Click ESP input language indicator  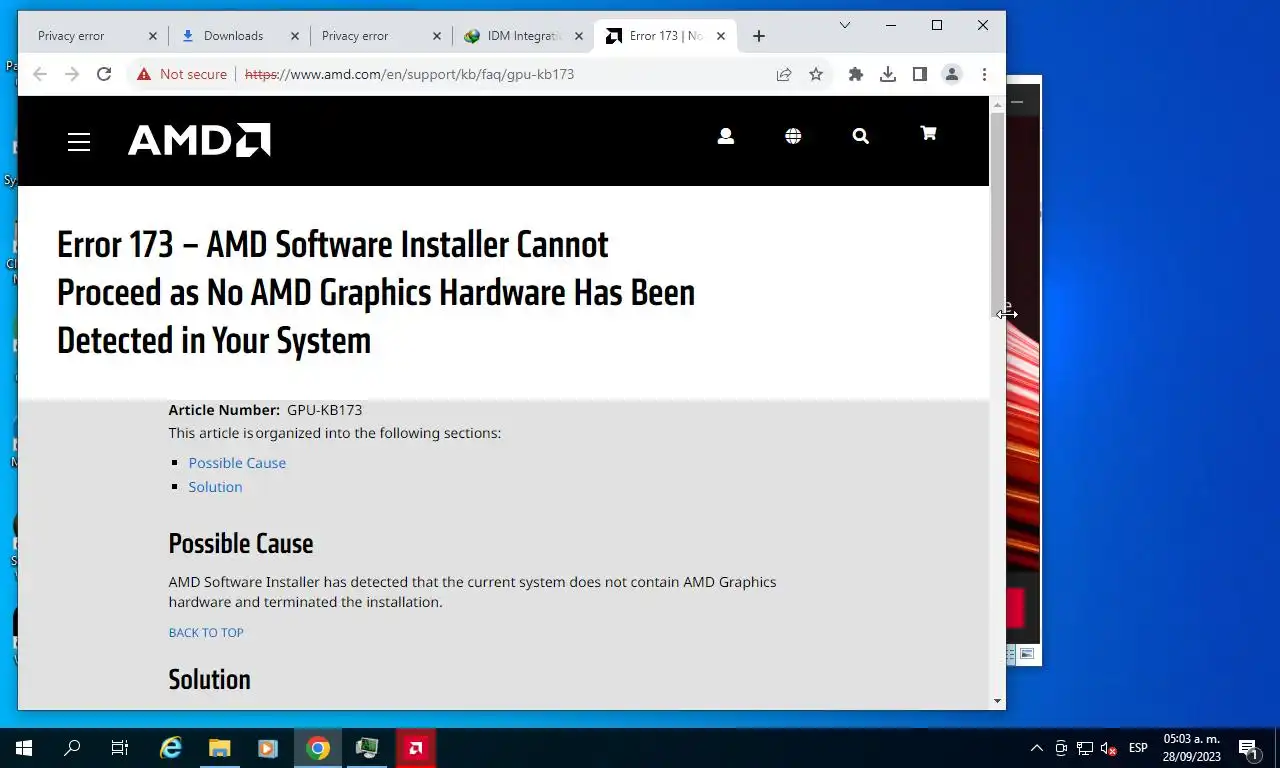pyautogui.click(x=1138, y=748)
